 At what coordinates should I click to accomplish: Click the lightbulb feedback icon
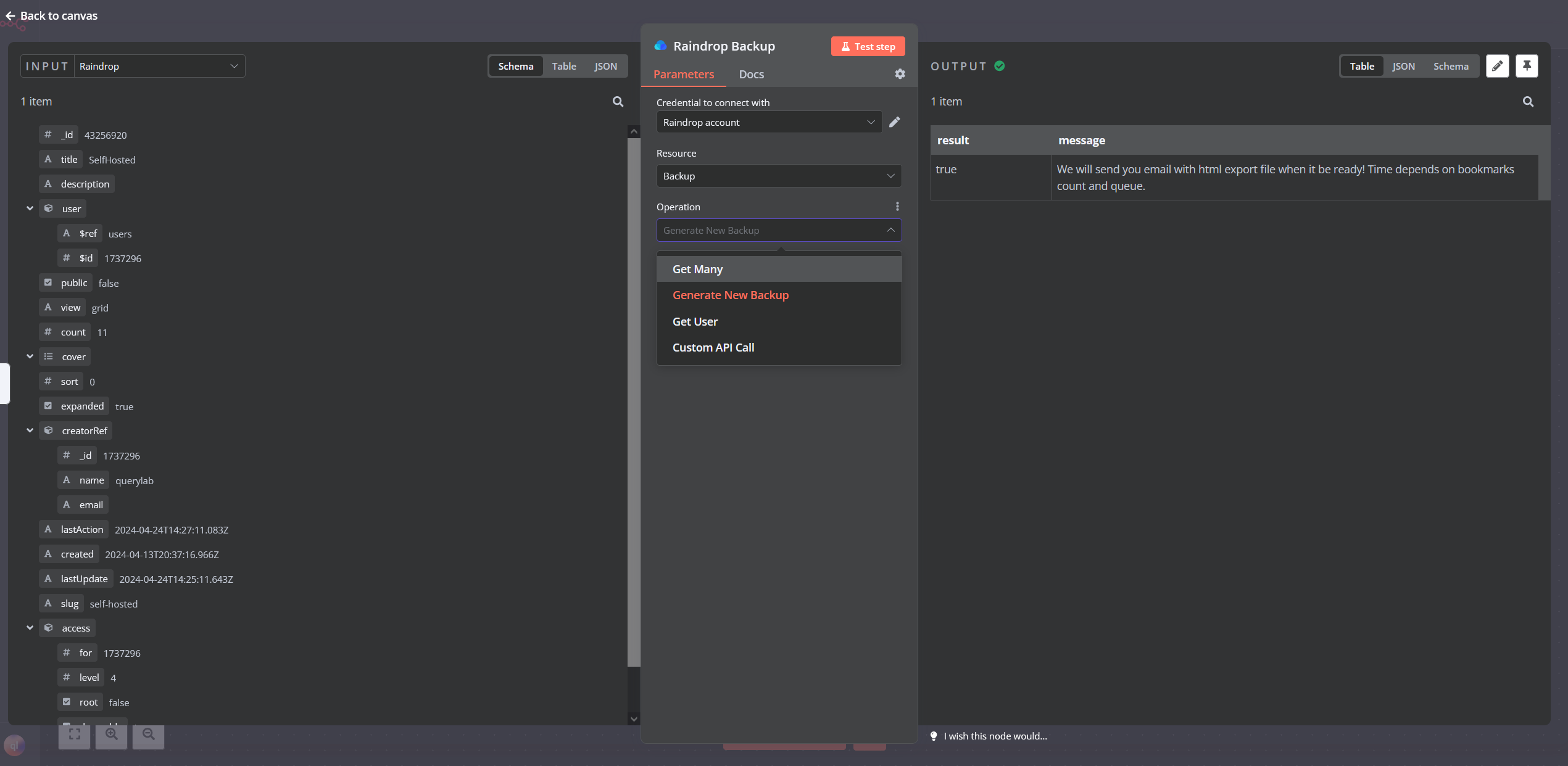(934, 736)
